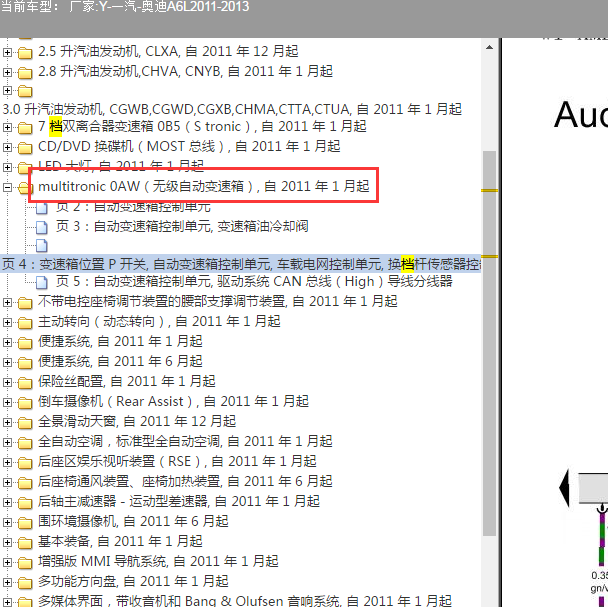Select folder icon of 2.5 升汽油发动机 CLXA
The width and height of the screenshot is (608, 607).
(25, 52)
